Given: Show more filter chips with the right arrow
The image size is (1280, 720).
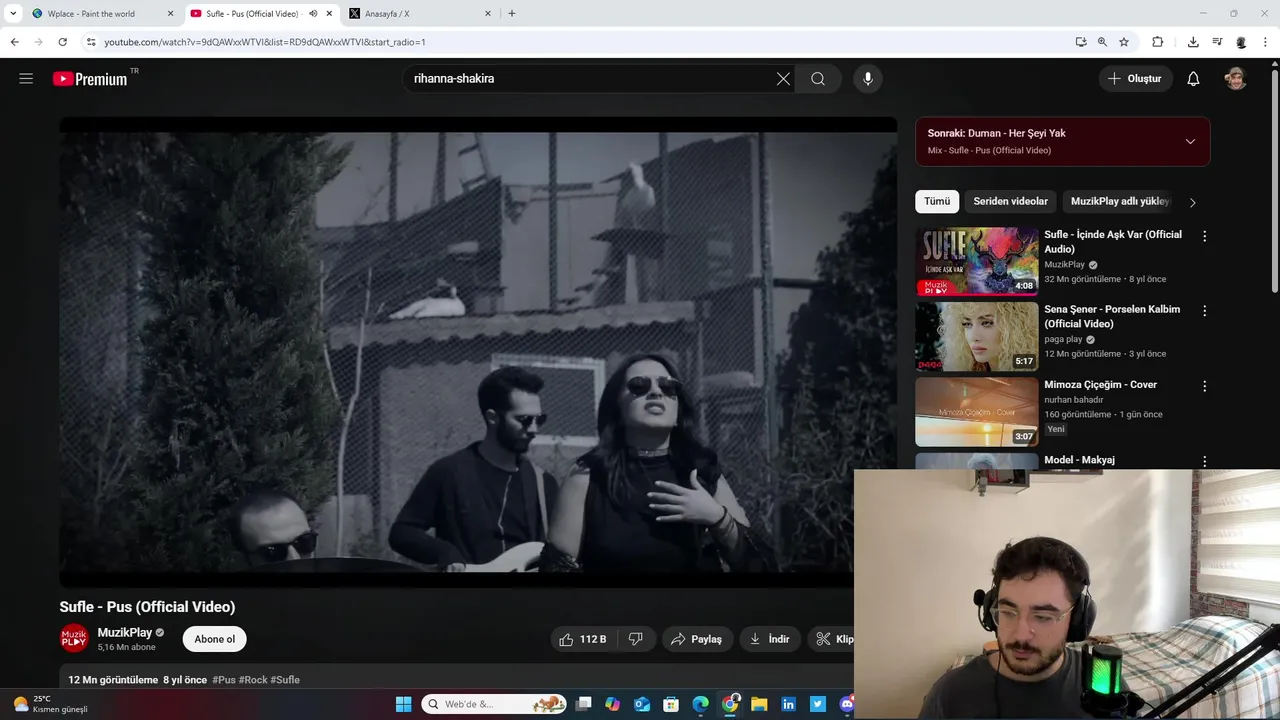Looking at the screenshot, I should pyautogui.click(x=1192, y=202).
